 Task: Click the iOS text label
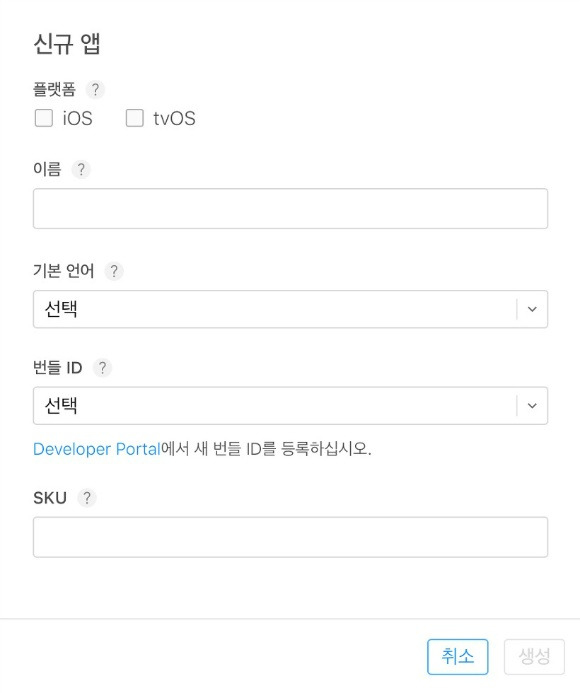pos(77,118)
